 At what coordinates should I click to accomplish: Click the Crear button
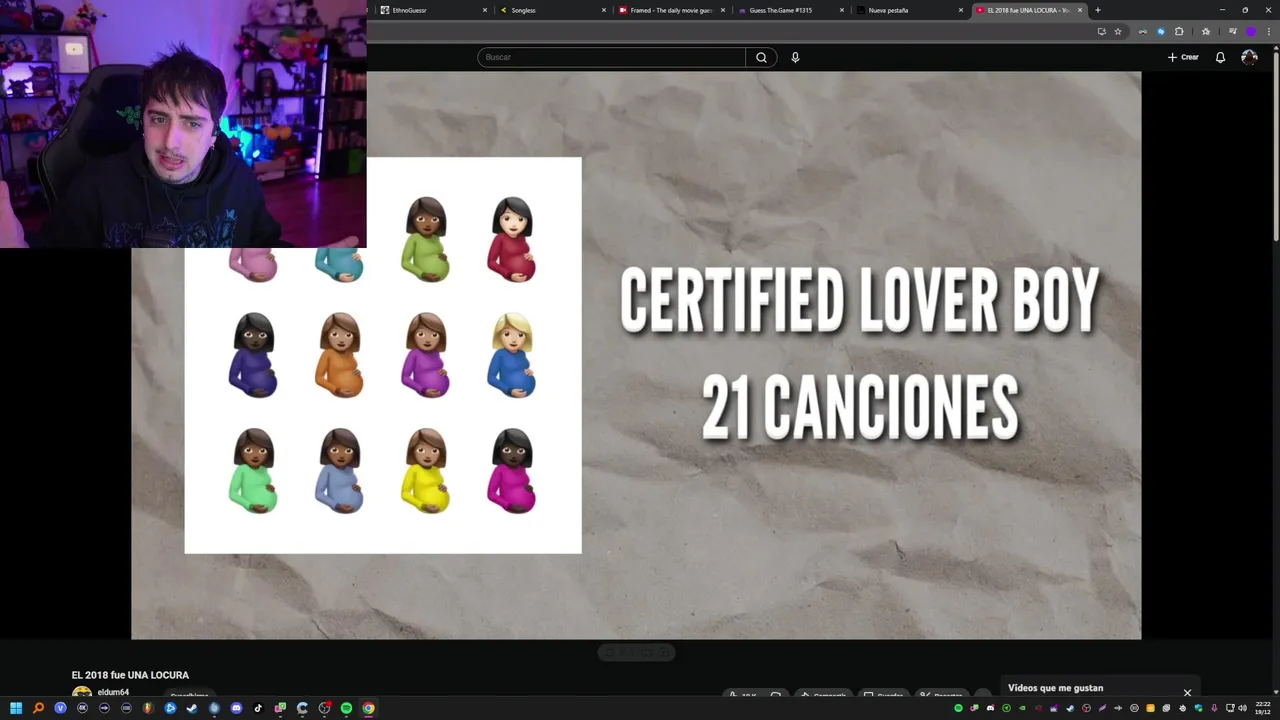(x=1183, y=57)
